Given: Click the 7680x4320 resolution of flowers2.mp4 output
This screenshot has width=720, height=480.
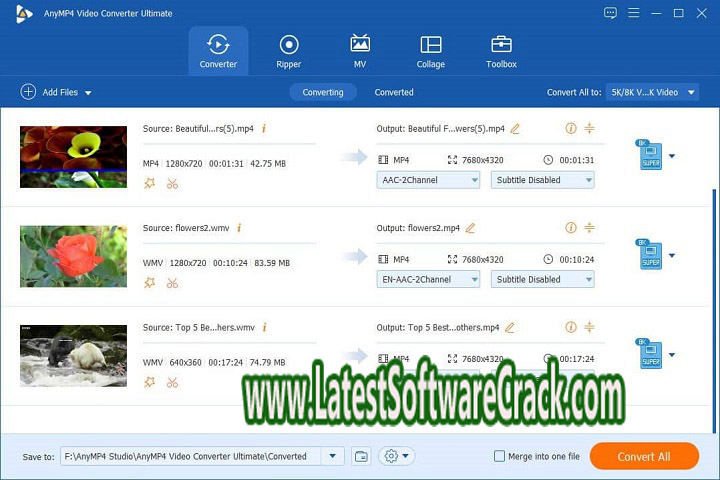Looking at the screenshot, I should 483,260.
